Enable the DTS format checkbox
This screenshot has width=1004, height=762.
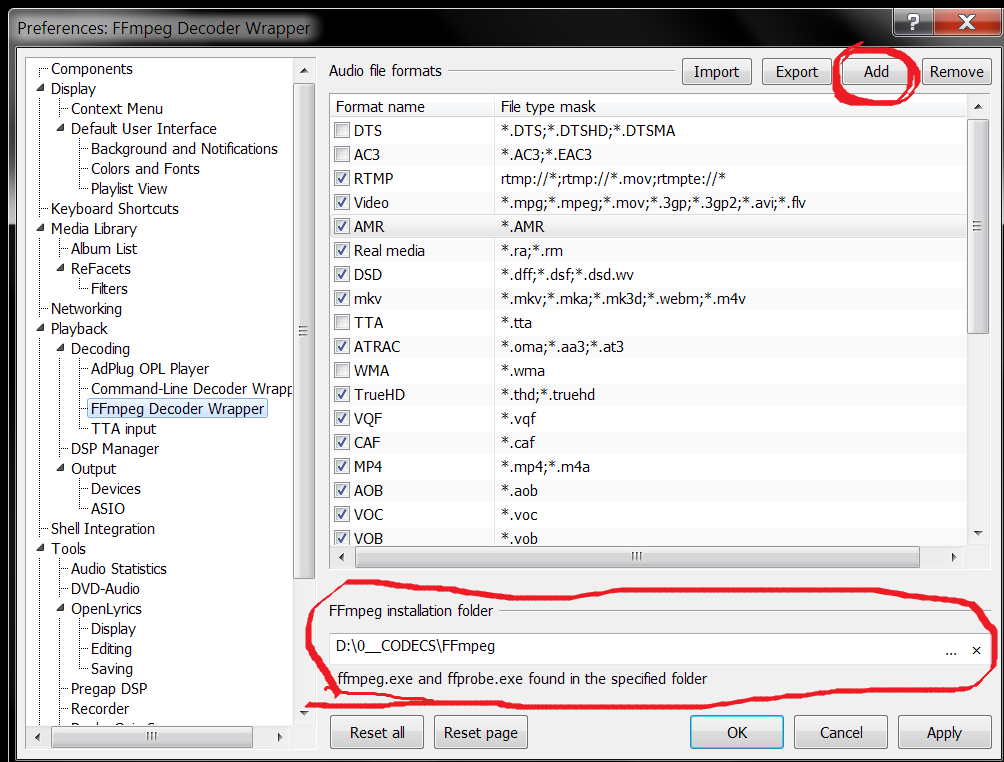343,131
